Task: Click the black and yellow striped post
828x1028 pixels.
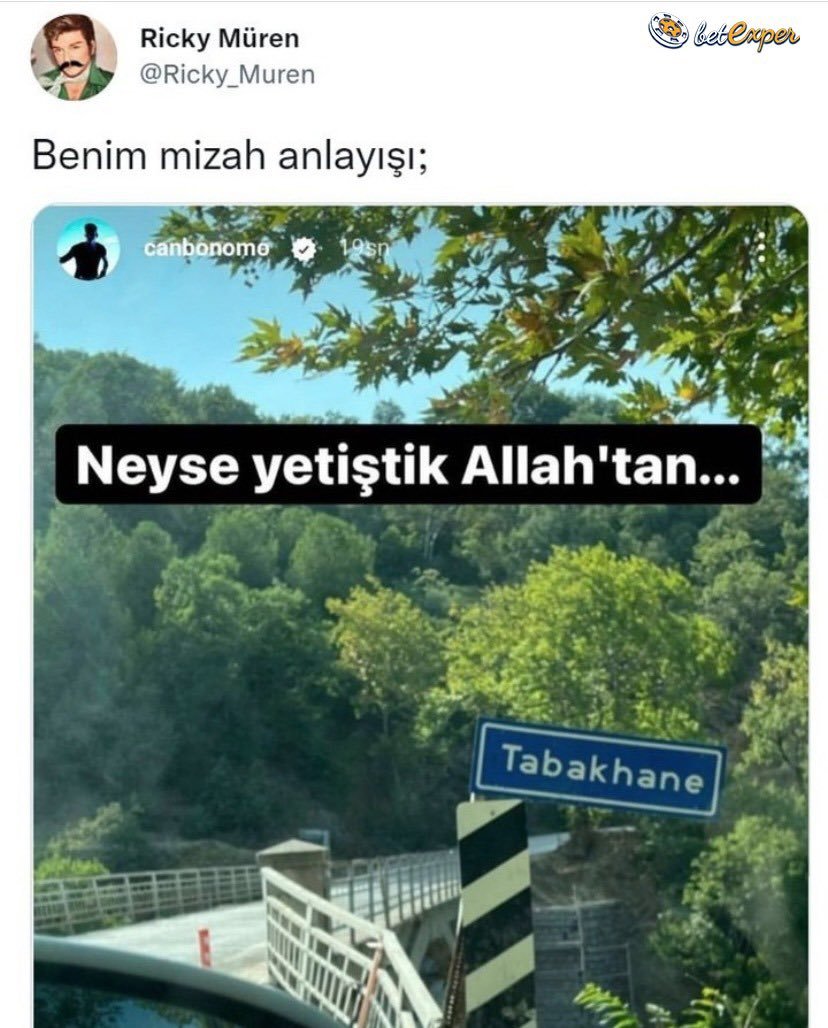Action: [496, 913]
